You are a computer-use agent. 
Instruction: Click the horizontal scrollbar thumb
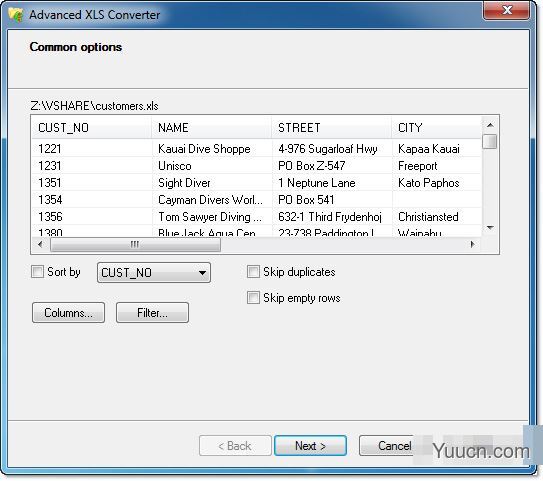coord(135,244)
